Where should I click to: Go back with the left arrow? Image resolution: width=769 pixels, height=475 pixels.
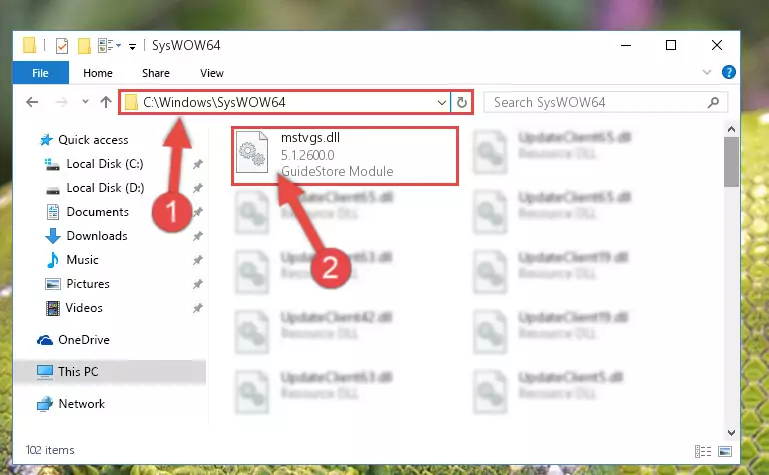(x=32, y=102)
